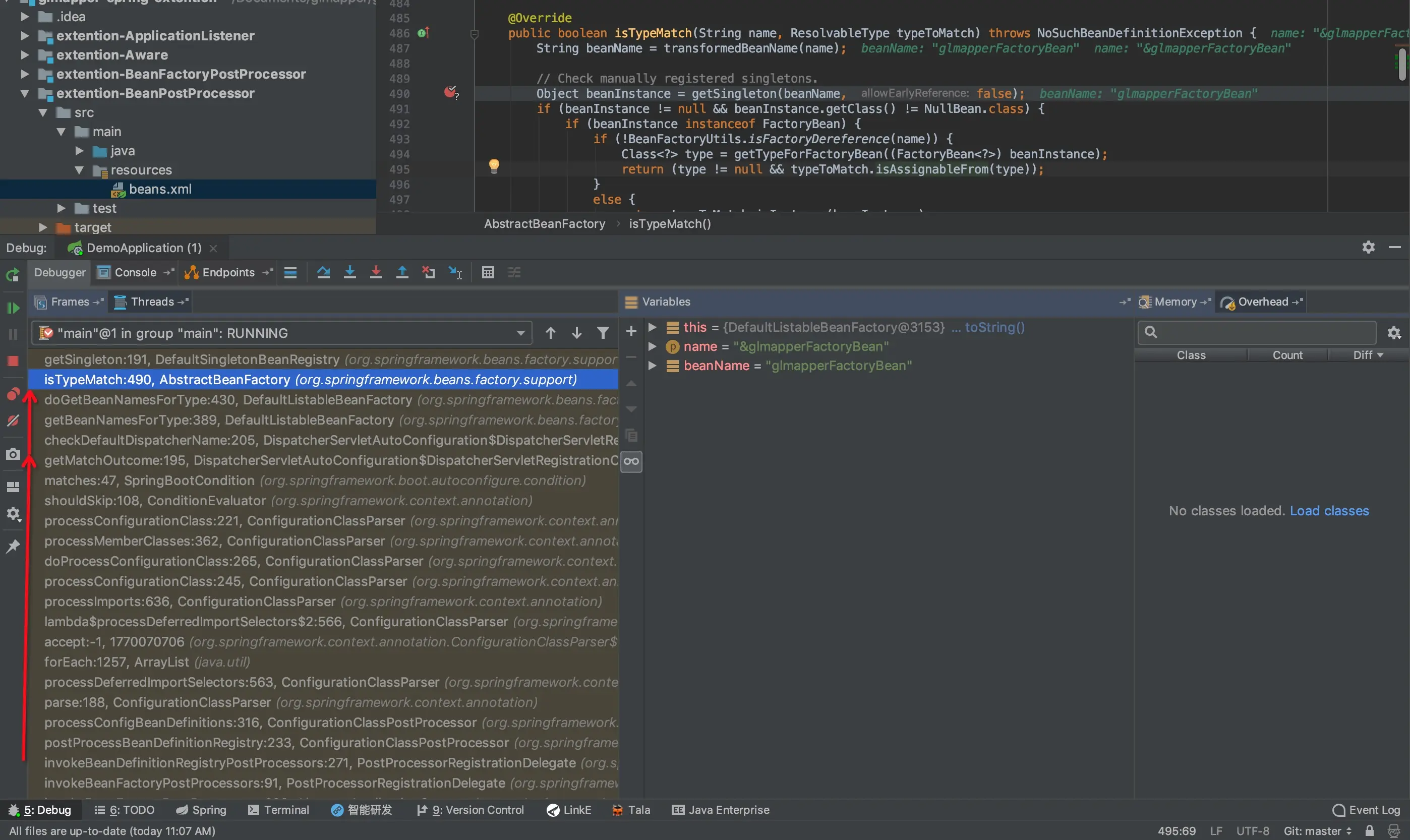Click the Step Out icon
This screenshot has width=1410, height=840.
coord(402,273)
